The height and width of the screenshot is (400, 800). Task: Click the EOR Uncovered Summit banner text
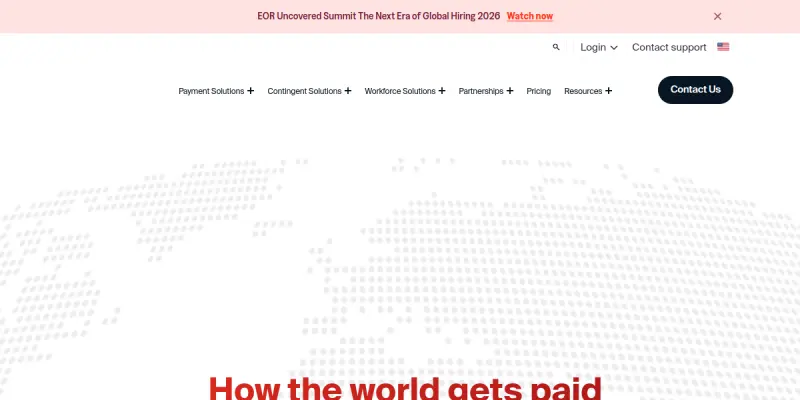[379, 16]
